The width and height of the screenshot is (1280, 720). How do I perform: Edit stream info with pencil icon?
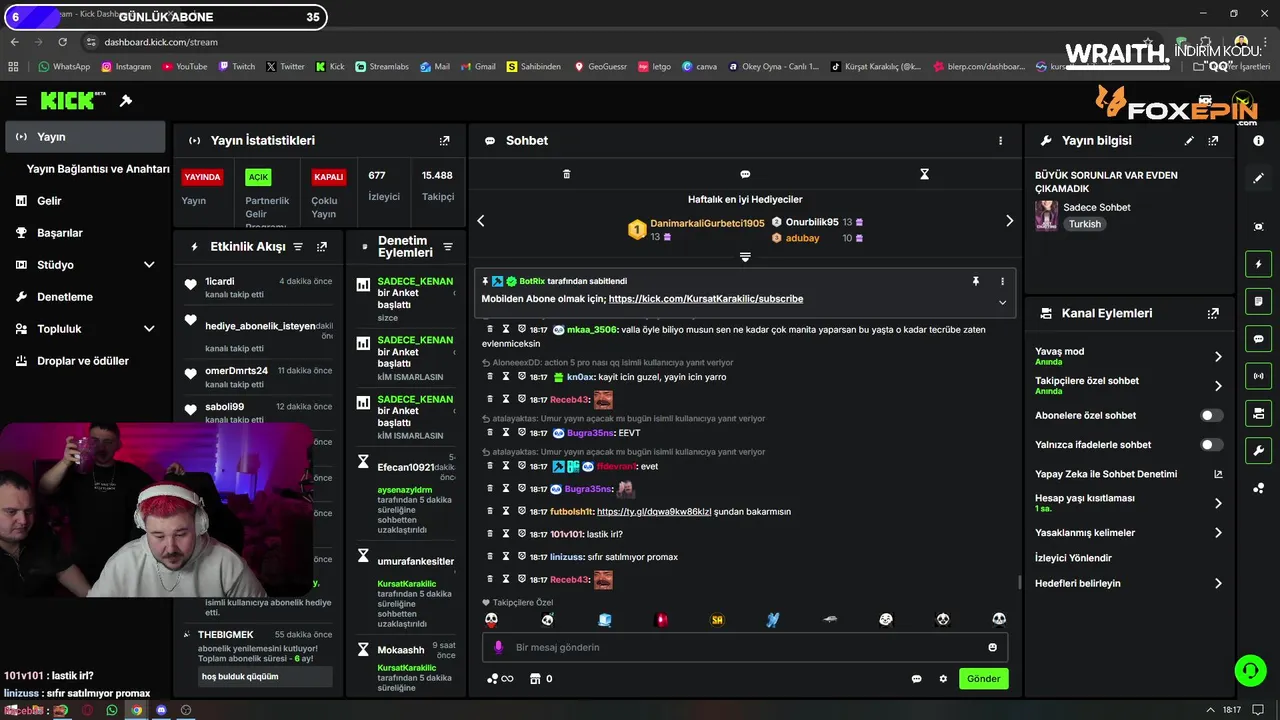click(1189, 141)
